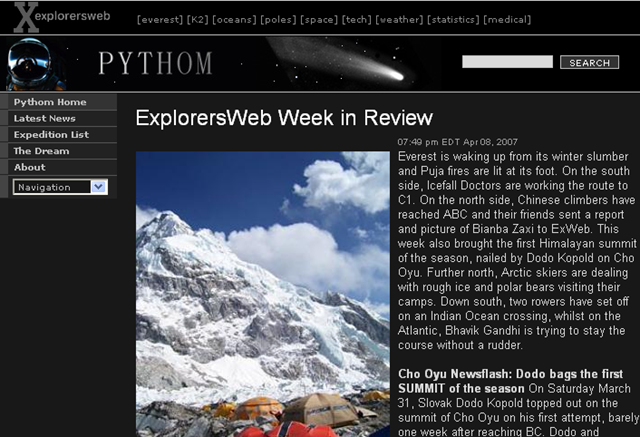
Task: Go to the [poles] section
Action: point(278,20)
